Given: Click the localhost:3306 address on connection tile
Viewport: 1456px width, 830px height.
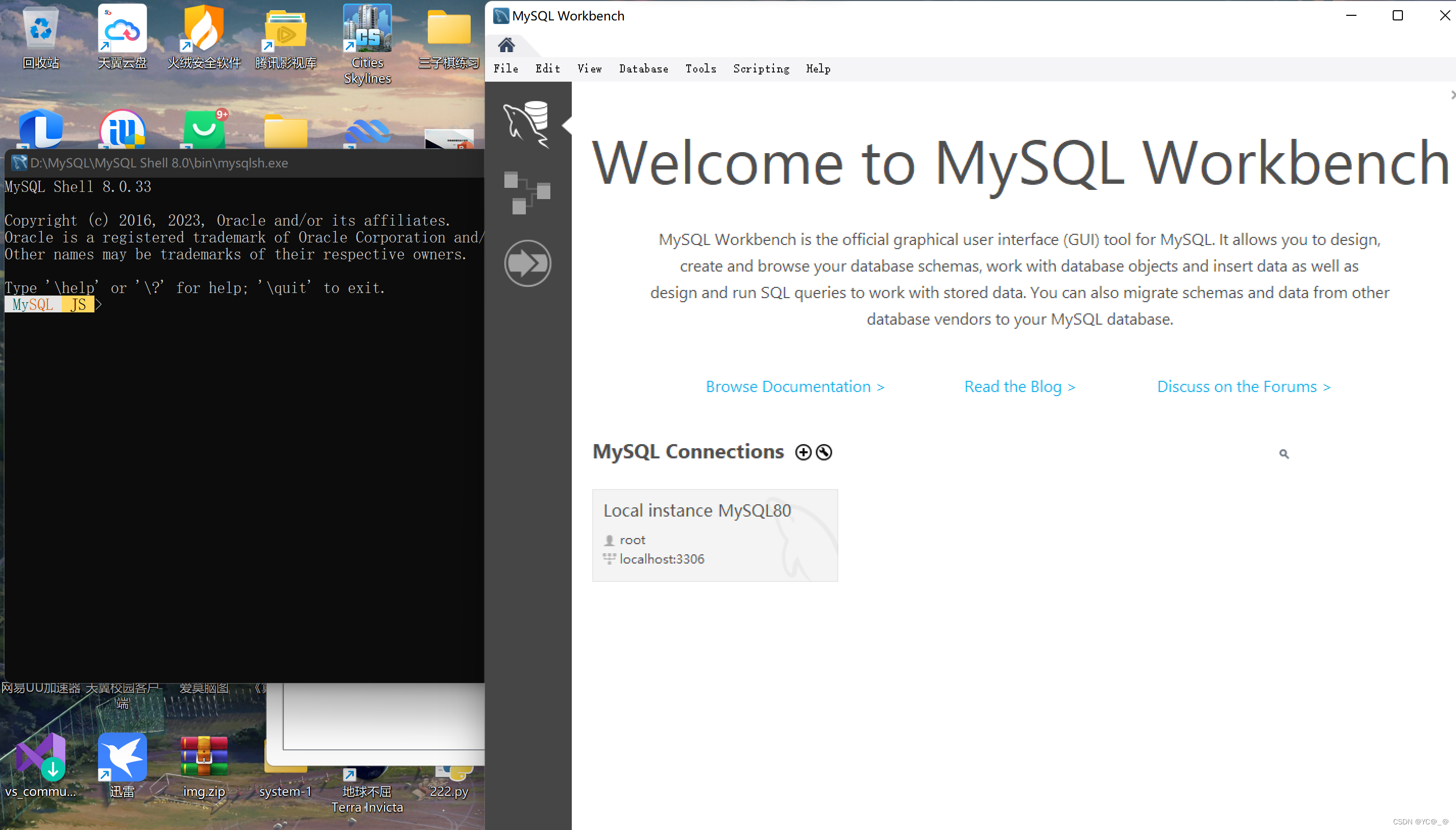Looking at the screenshot, I should point(662,559).
